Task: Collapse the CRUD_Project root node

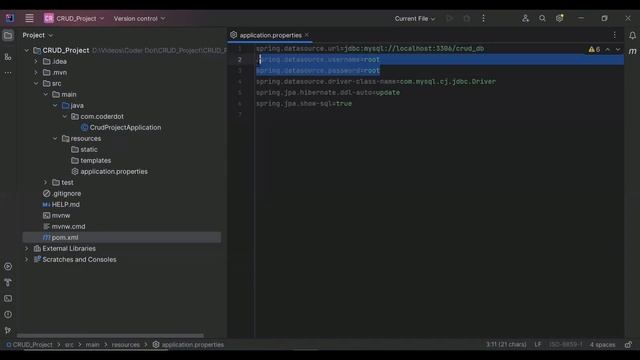Action: [x=27, y=50]
